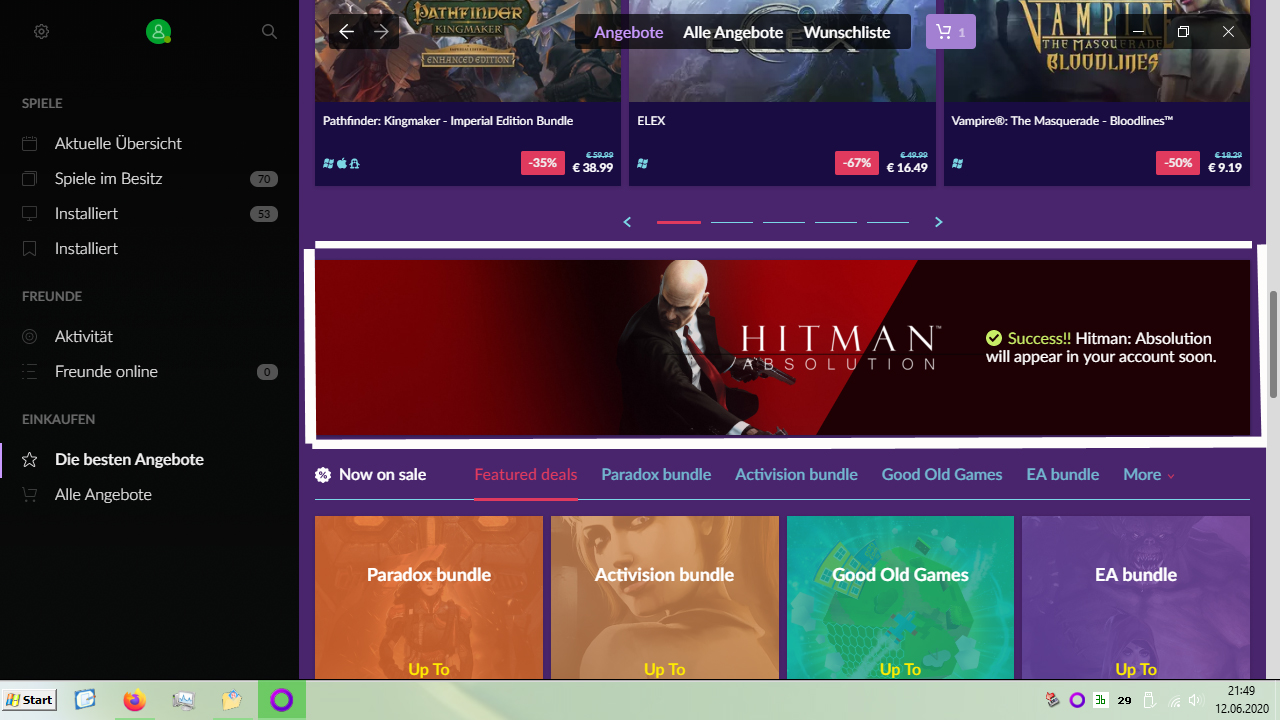
Task: Open the settings gear menu
Action: [x=41, y=32]
